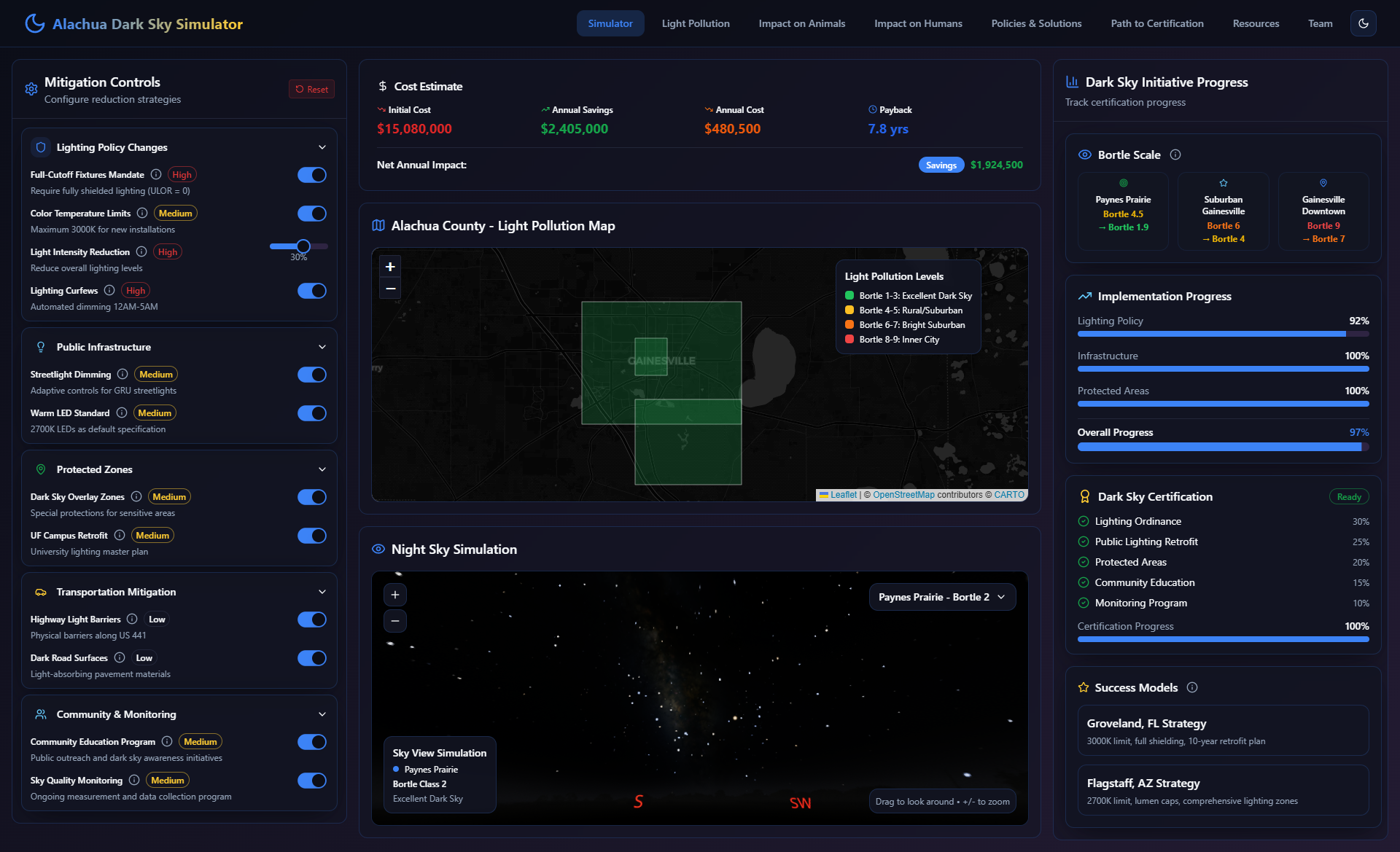Screen dimensions: 1400x852
Task: Disable the Lighting Curfews toggle
Action: coord(311,291)
